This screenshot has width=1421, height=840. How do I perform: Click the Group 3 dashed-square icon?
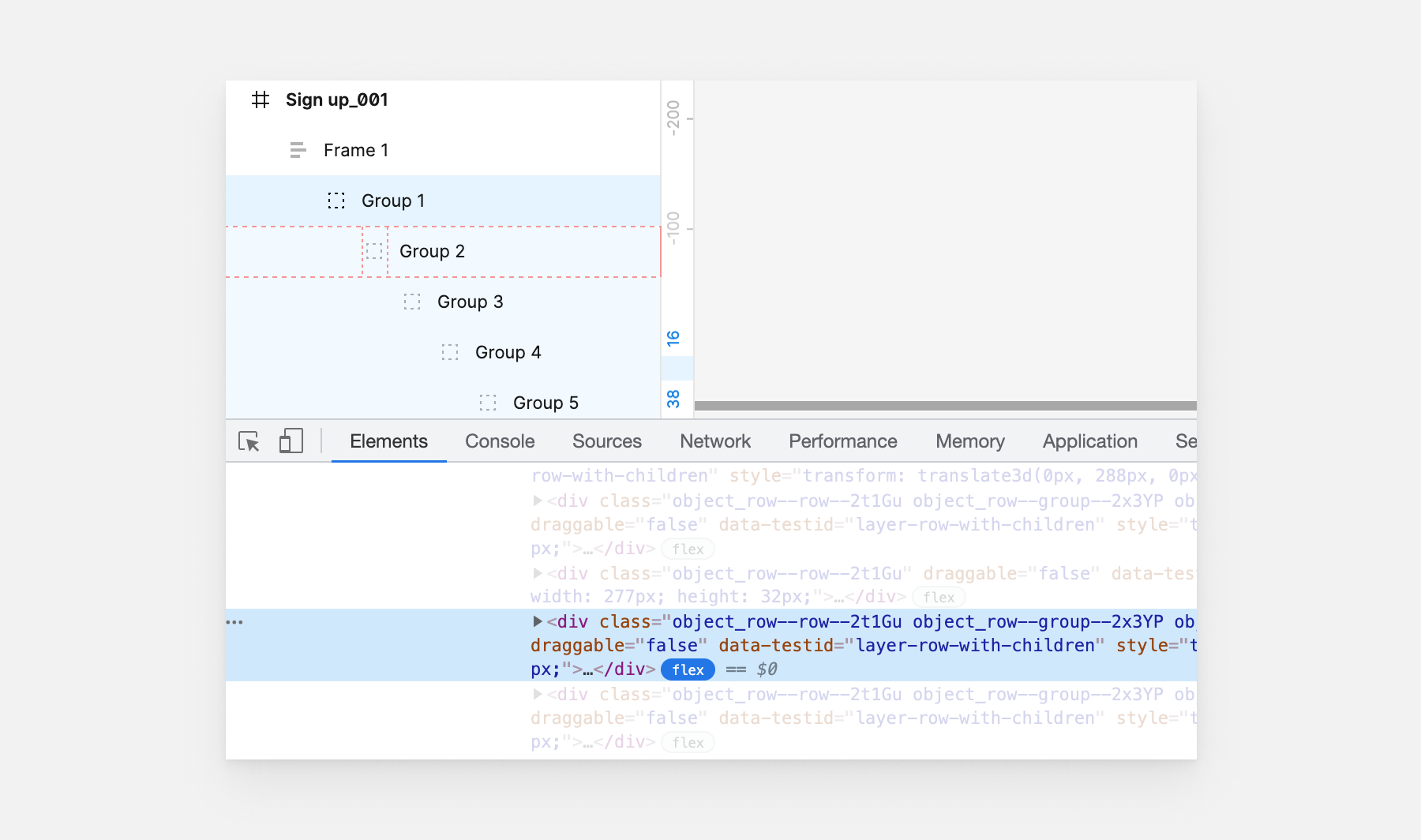(412, 302)
